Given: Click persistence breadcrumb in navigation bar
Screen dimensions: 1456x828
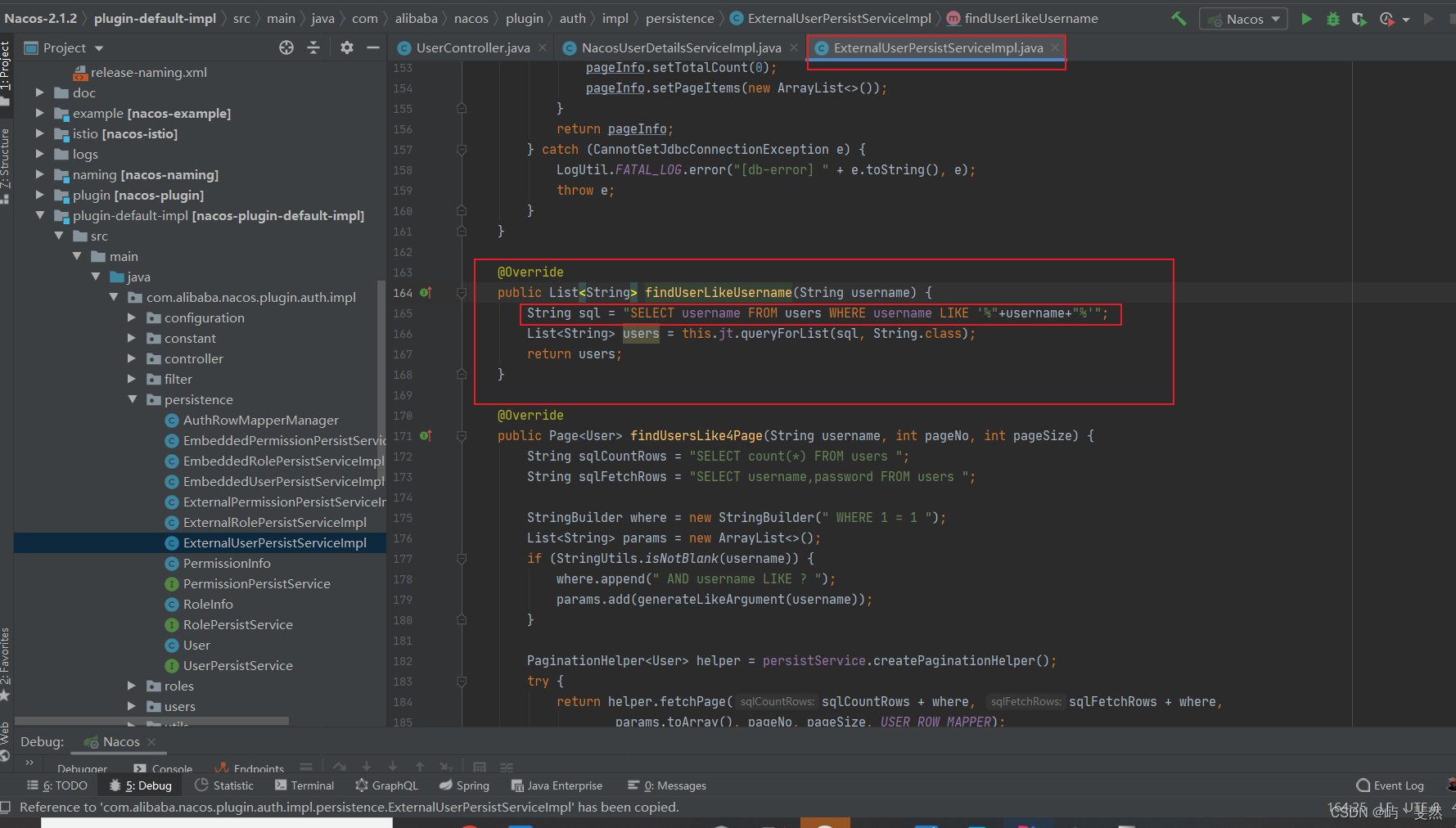Looking at the screenshot, I should pos(679,18).
